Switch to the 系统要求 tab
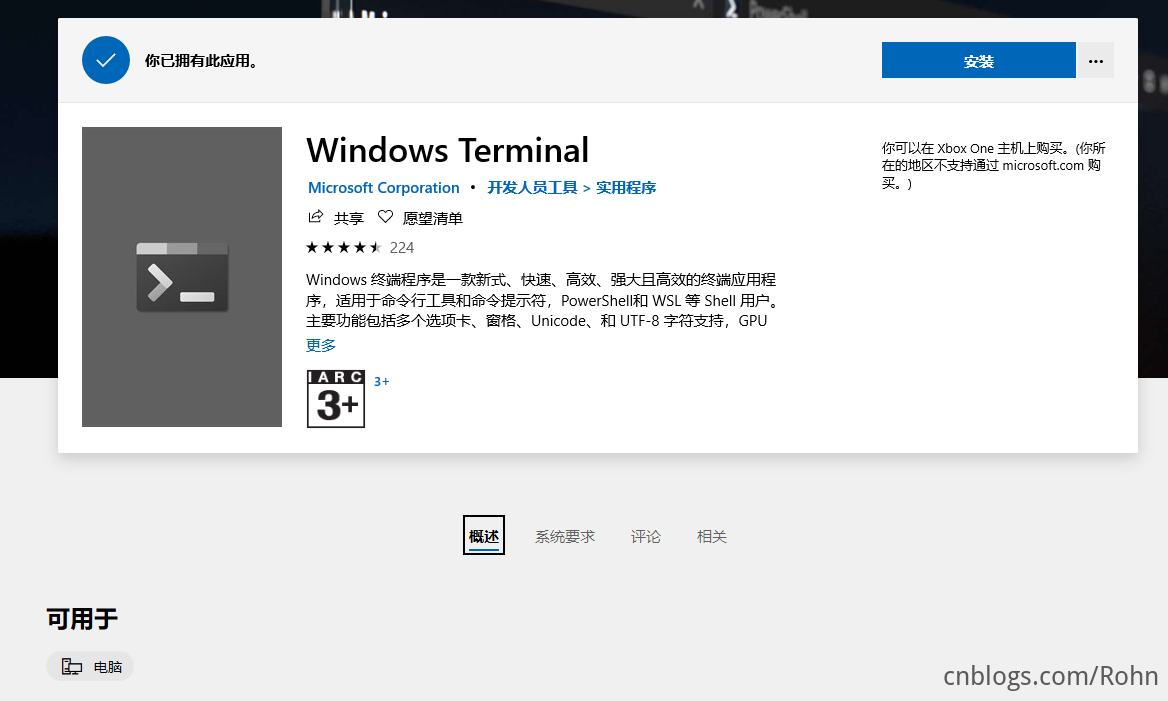The height and width of the screenshot is (701, 1168). tap(565, 536)
